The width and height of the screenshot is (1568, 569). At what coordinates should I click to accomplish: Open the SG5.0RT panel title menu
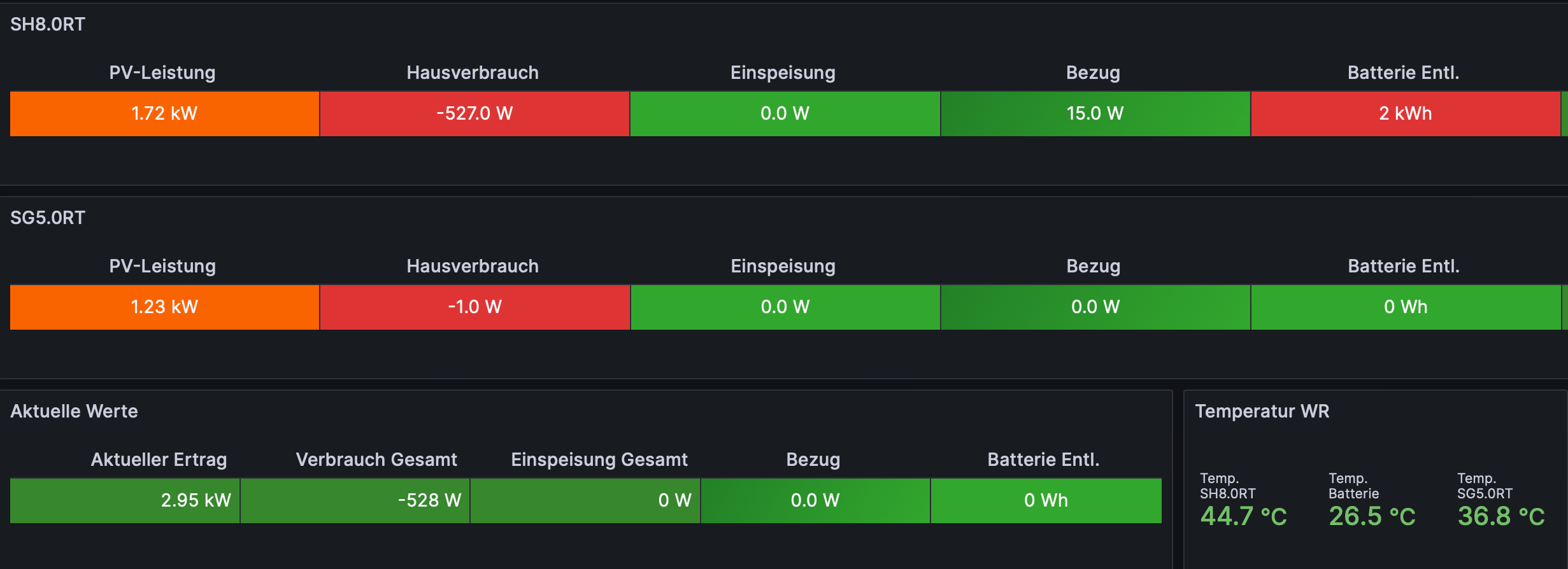point(48,218)
